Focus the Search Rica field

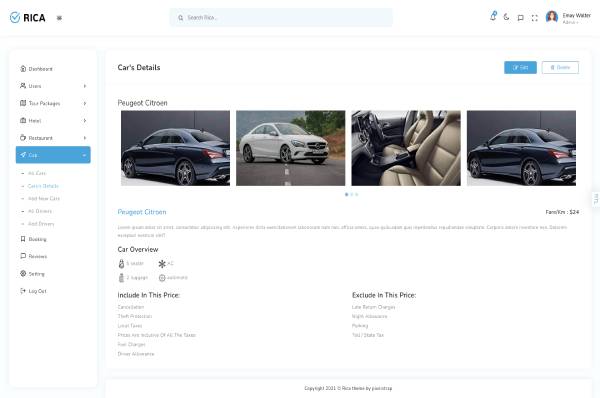281,18
